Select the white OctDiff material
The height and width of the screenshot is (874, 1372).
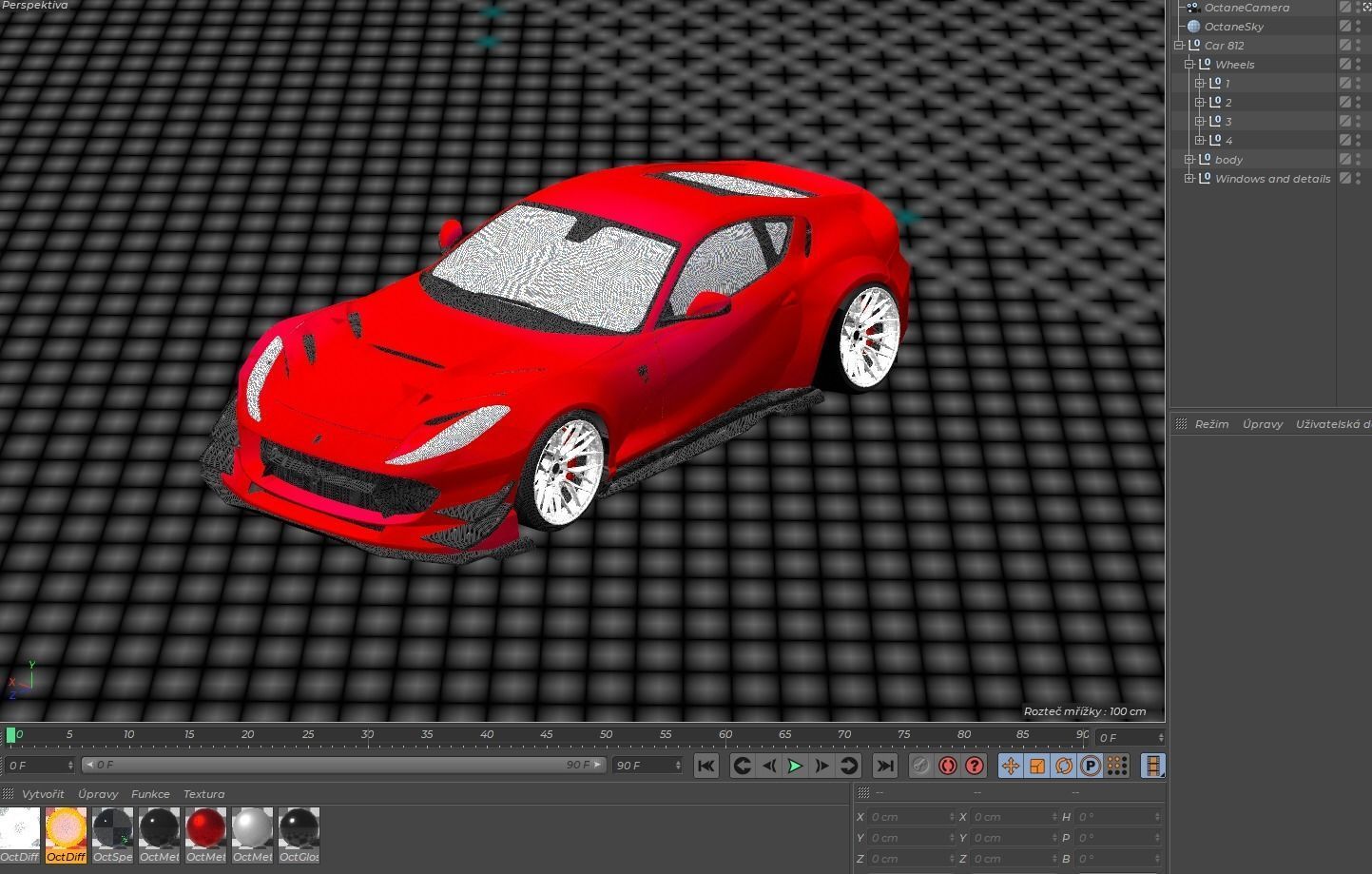tap(20, 836)
